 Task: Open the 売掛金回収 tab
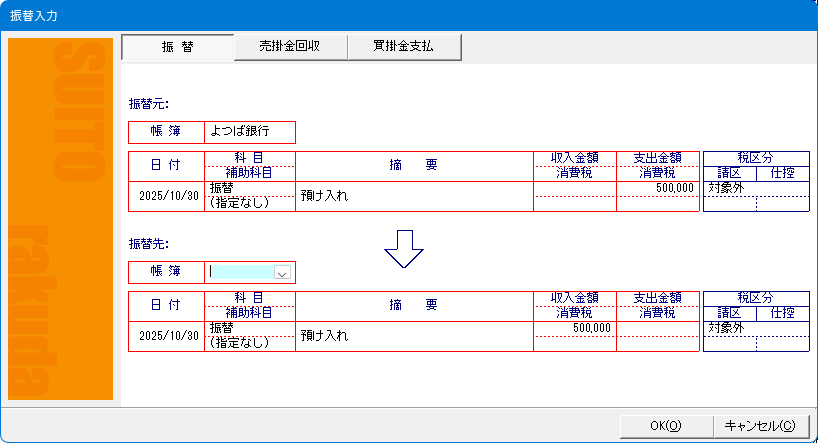coord(289,47)
